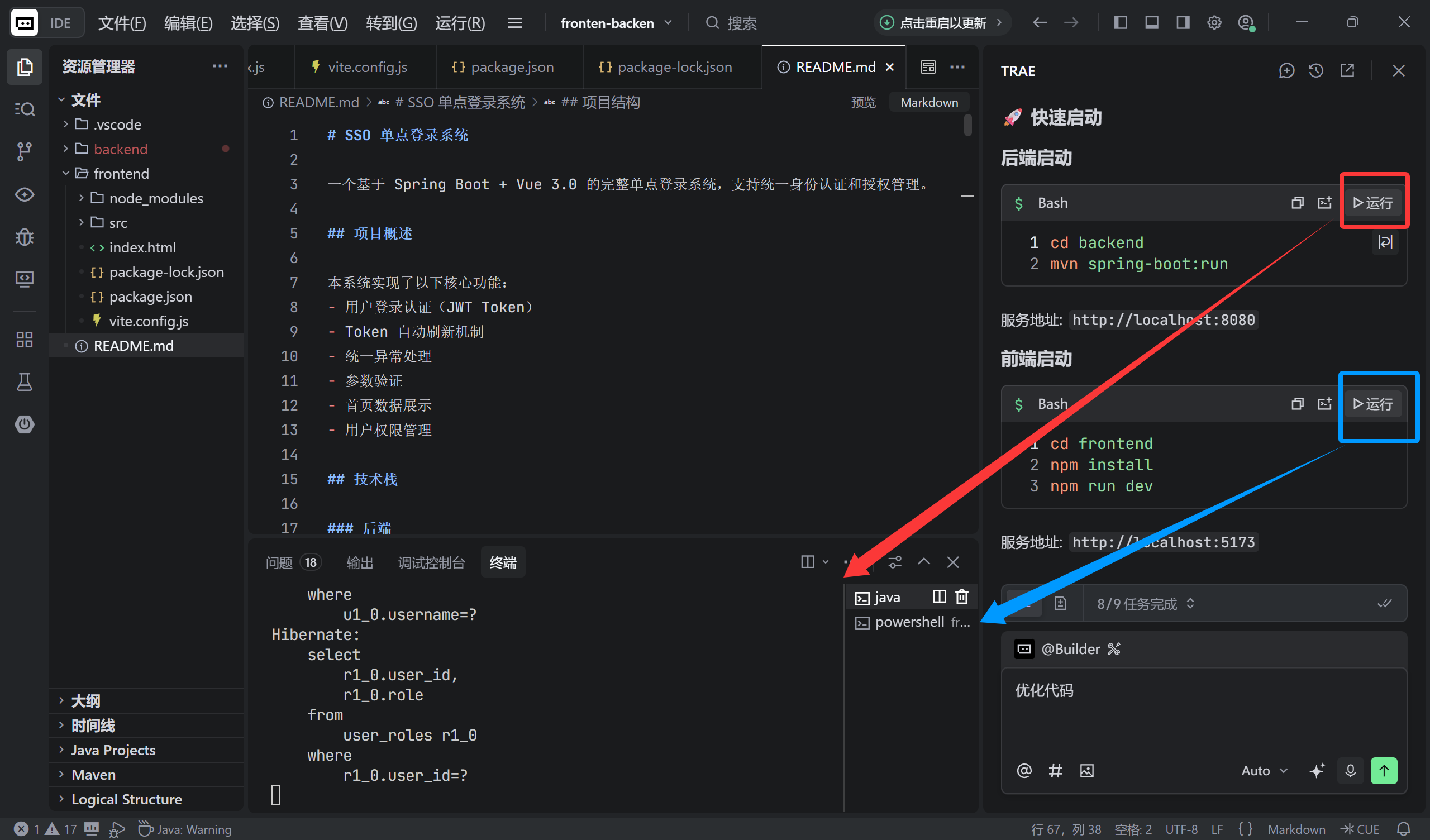Click the prompt optimize sparkle icon
1430x840 pixels.
pos(1317,770)
